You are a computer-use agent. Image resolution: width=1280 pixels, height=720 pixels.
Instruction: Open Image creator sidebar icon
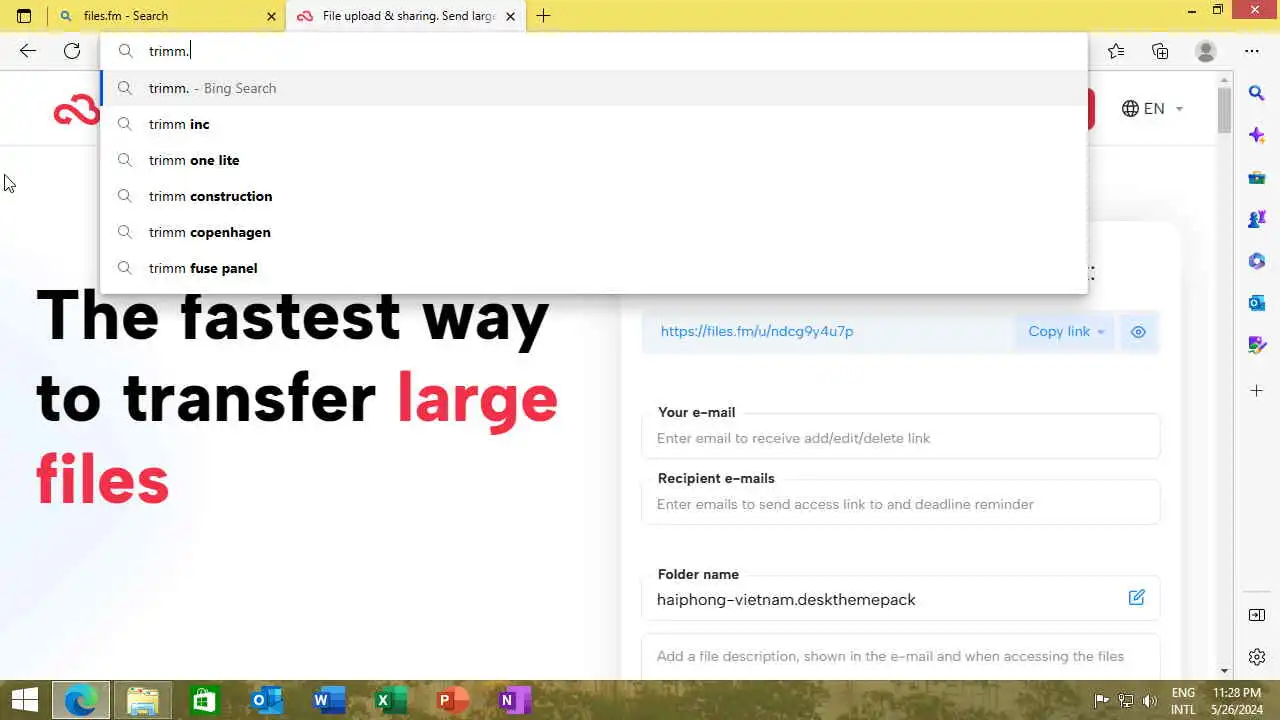[x=1257, y=345]
